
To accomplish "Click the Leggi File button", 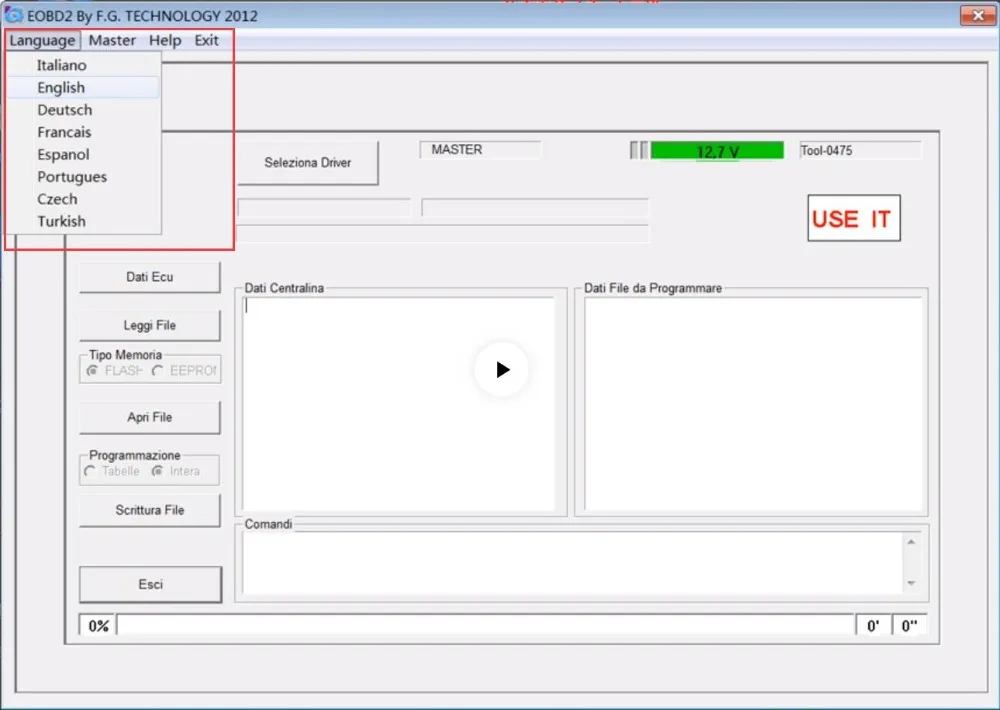I will tap(150, 325).
